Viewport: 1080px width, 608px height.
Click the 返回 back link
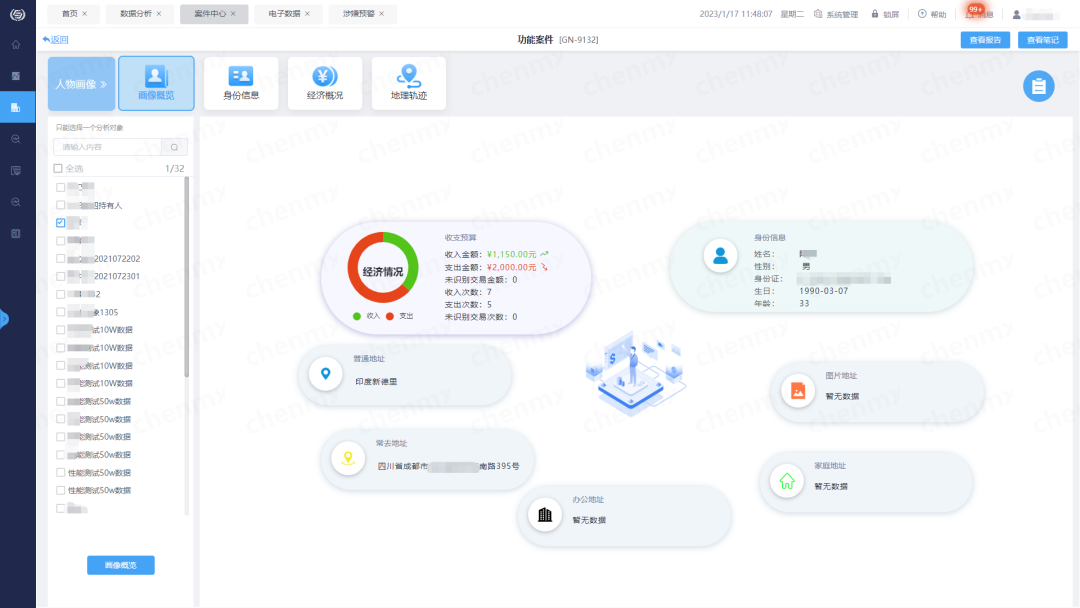click(57, 40)
